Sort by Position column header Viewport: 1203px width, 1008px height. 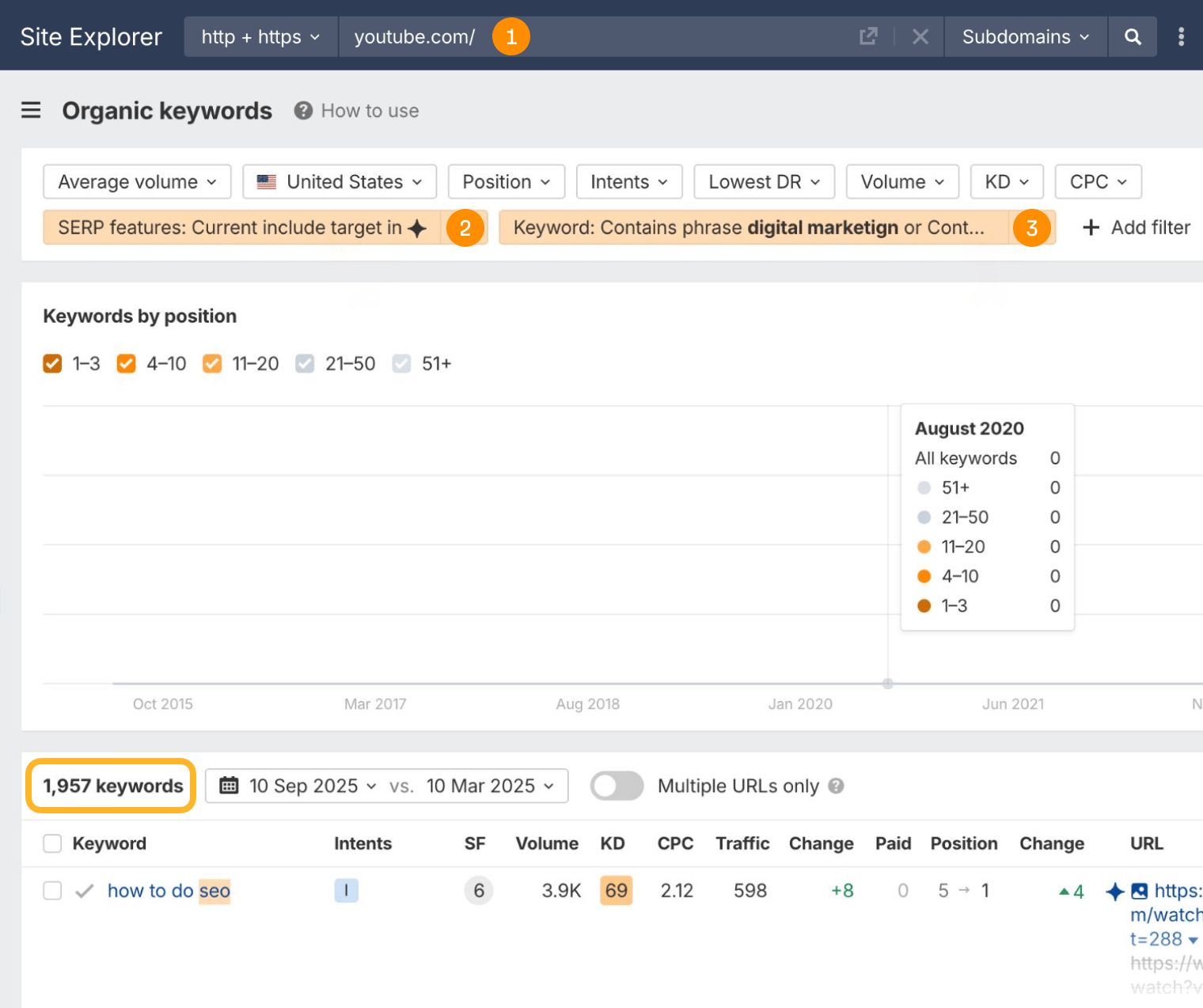tap(964, 843)
